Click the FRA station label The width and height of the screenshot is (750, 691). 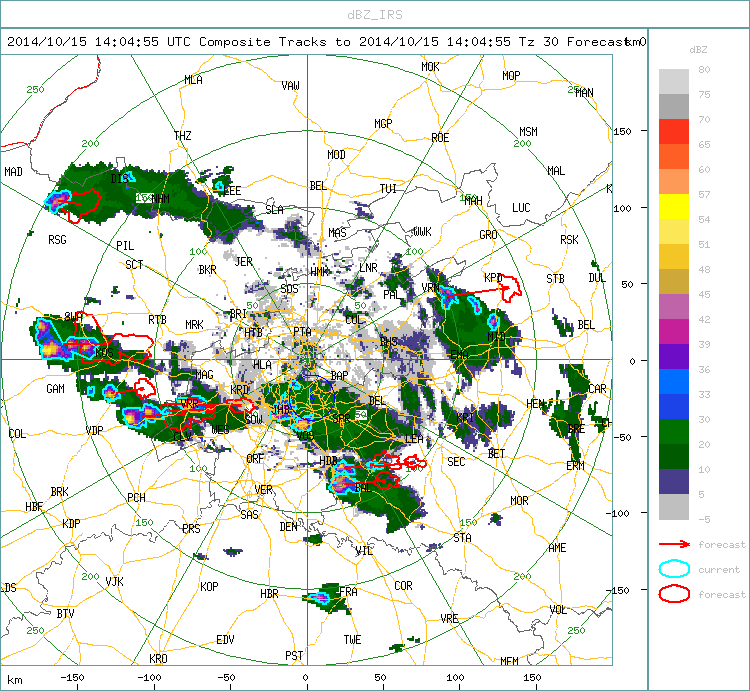pyautogui.click(x=348, y=592)
